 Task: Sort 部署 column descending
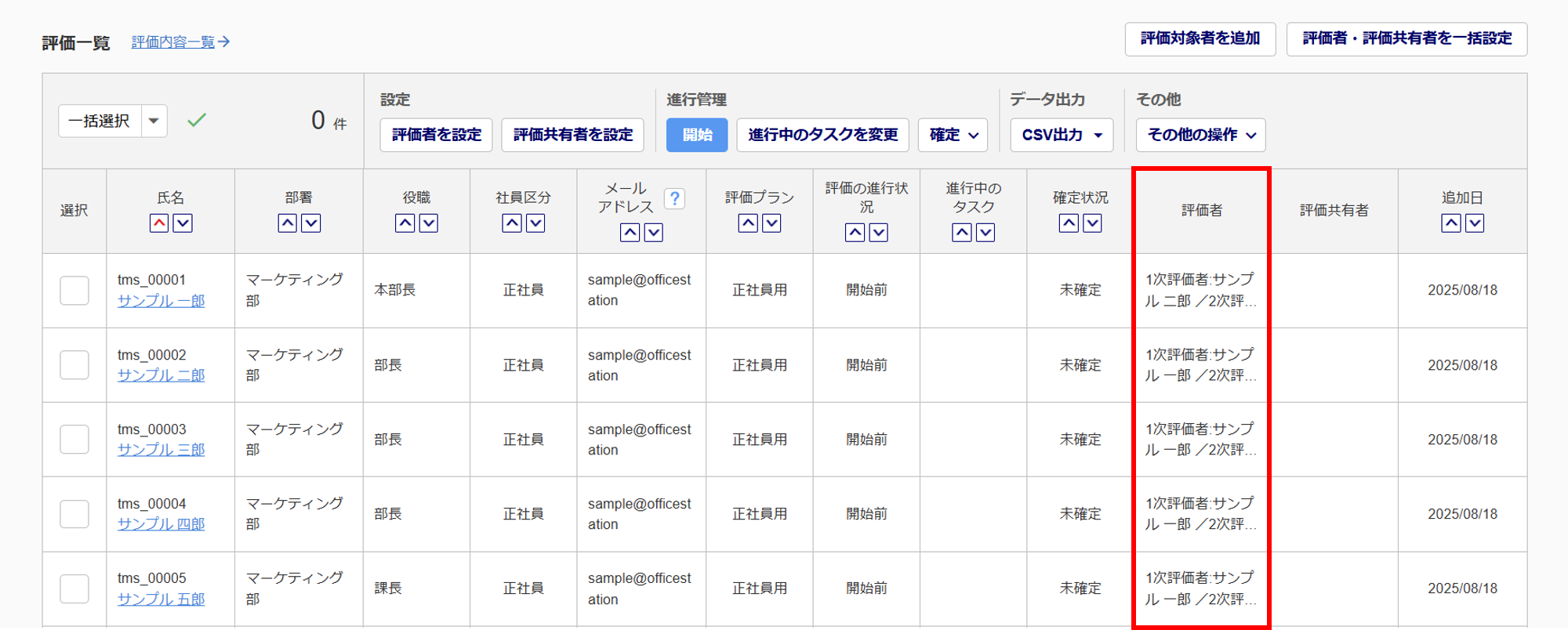click(311, 223)
